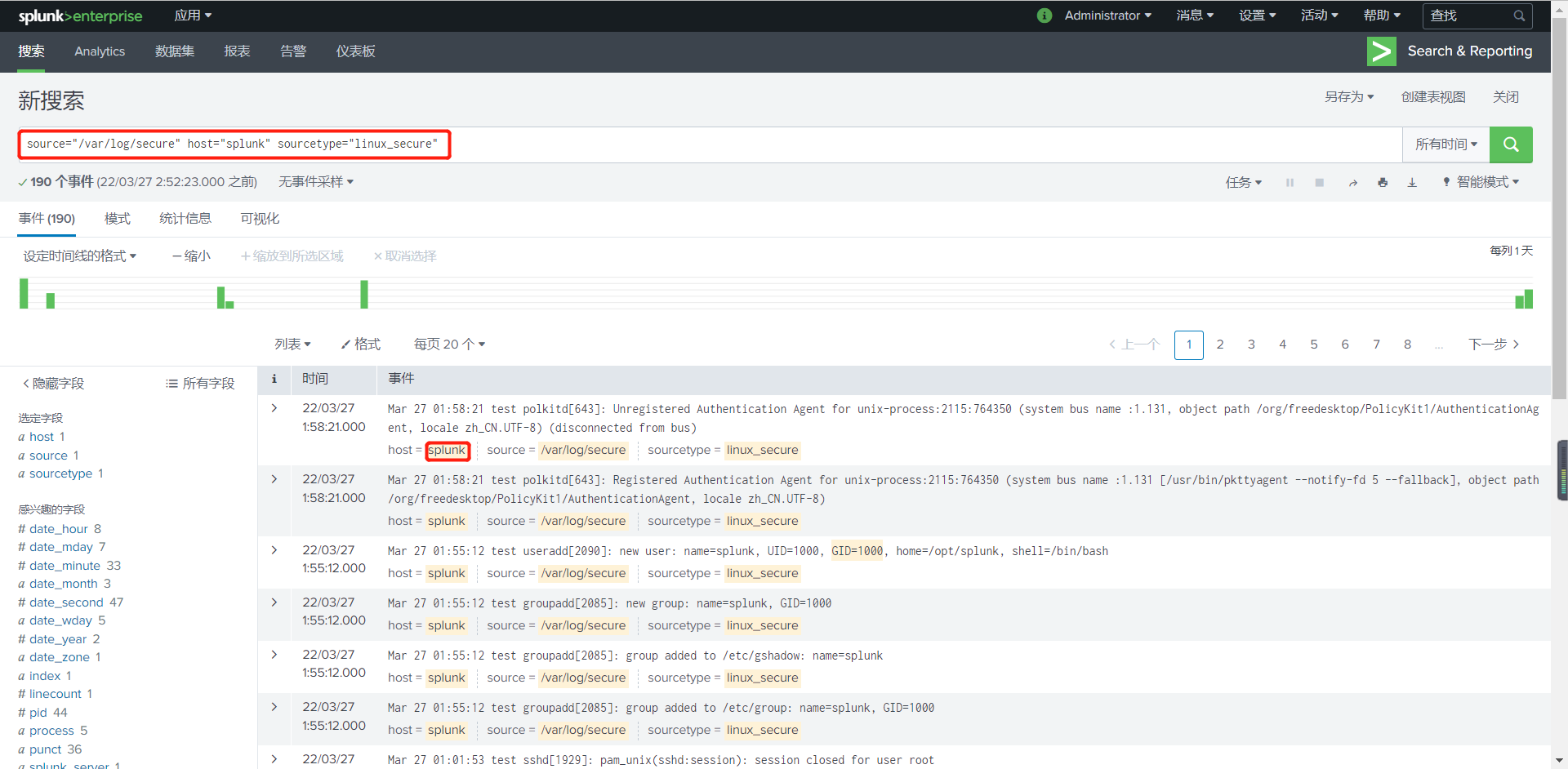Screen dimensions: 1568x769
Task: Click the magnifier in top search box
Action: tap(1518, 16)
